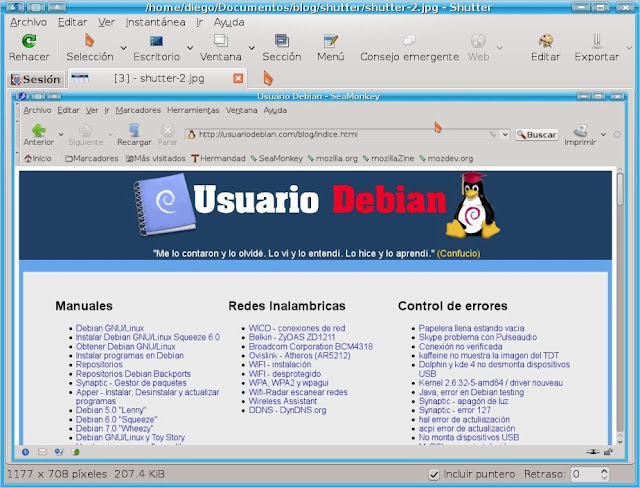640x488 pixels.
Task: Switch to the Sesión tab
Action: coord(36,79)
